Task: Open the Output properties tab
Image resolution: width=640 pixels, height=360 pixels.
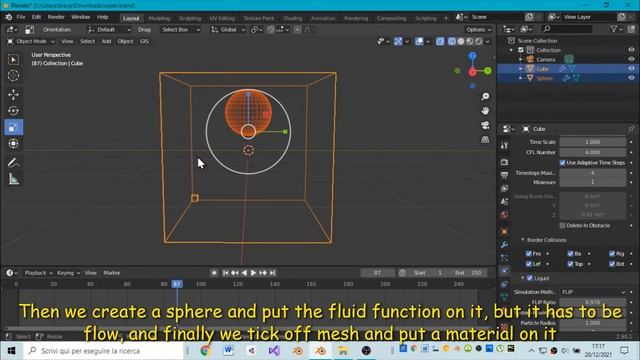Action: (x=504, y=175)
